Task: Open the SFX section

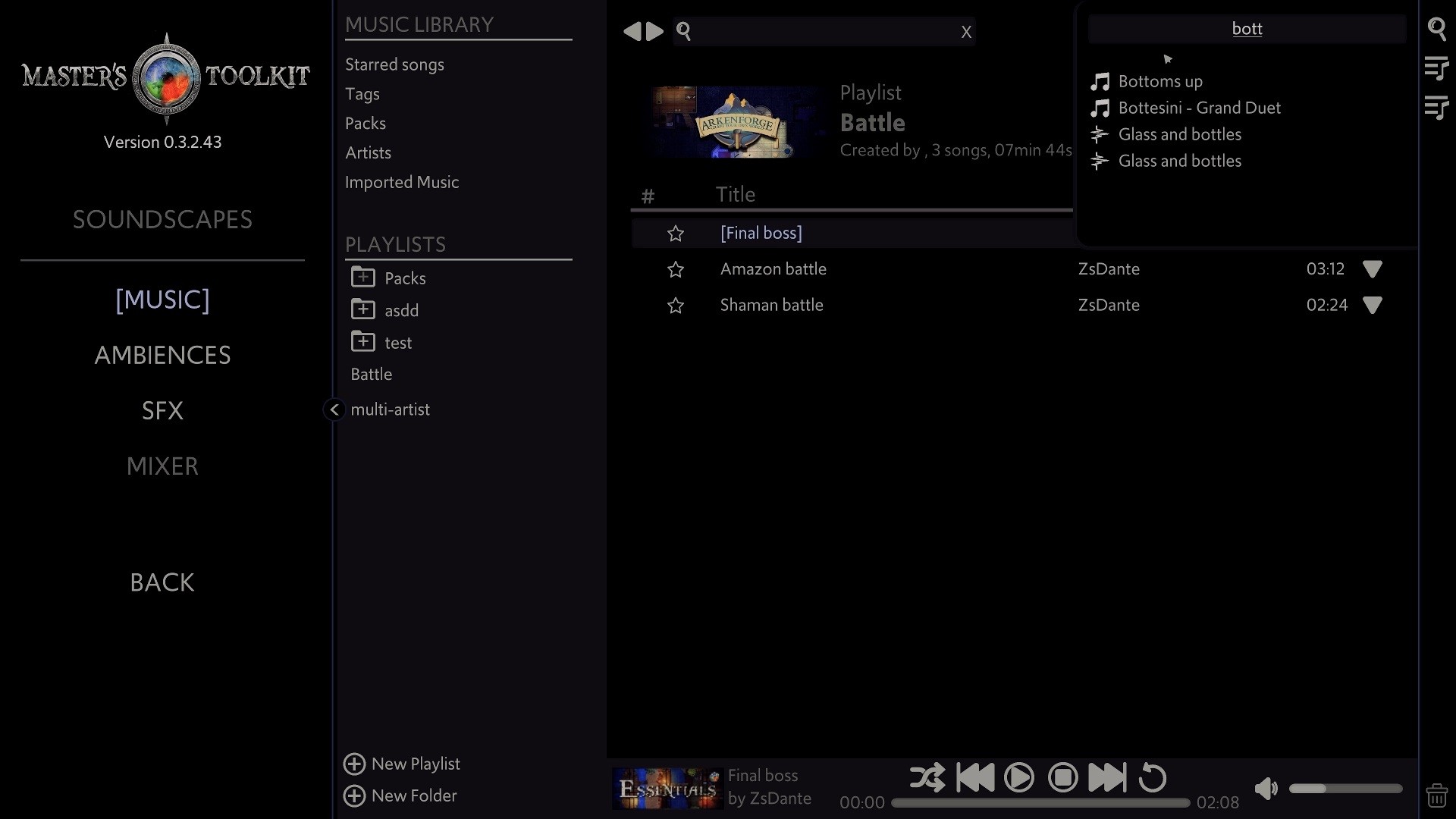Action: point(162,410)
